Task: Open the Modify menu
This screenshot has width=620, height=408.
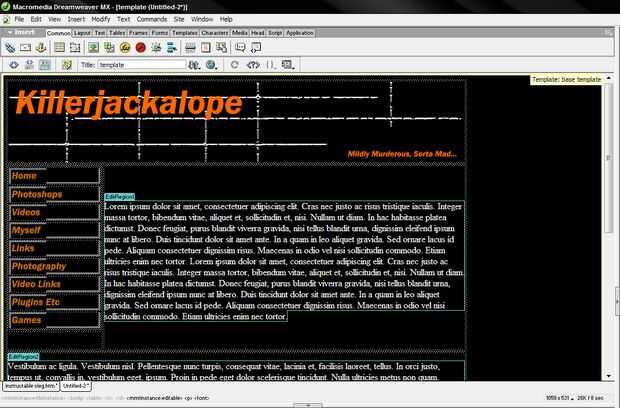Action: [x=101, y=19]
